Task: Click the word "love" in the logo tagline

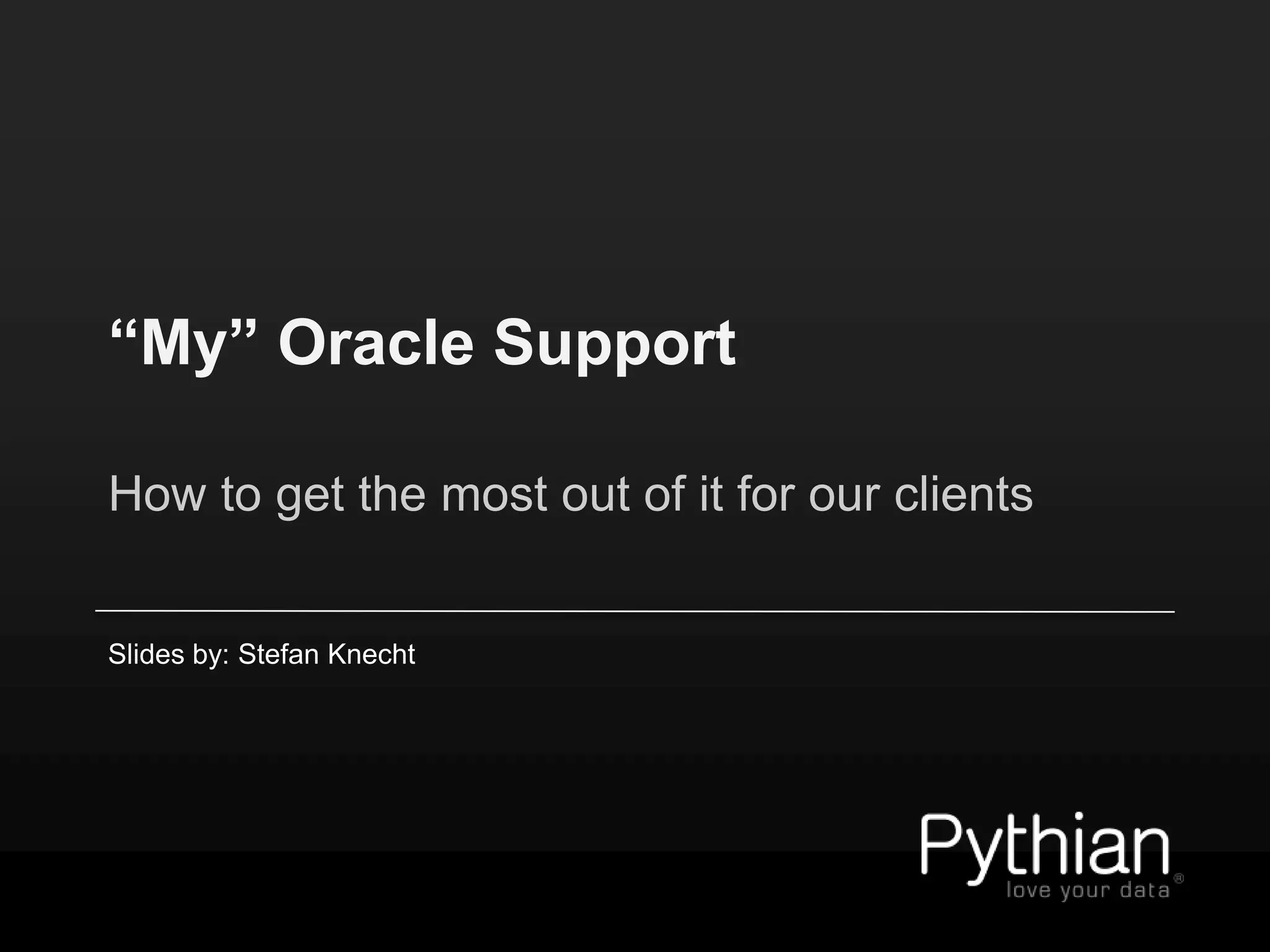Action: [x=1029, y=890]
